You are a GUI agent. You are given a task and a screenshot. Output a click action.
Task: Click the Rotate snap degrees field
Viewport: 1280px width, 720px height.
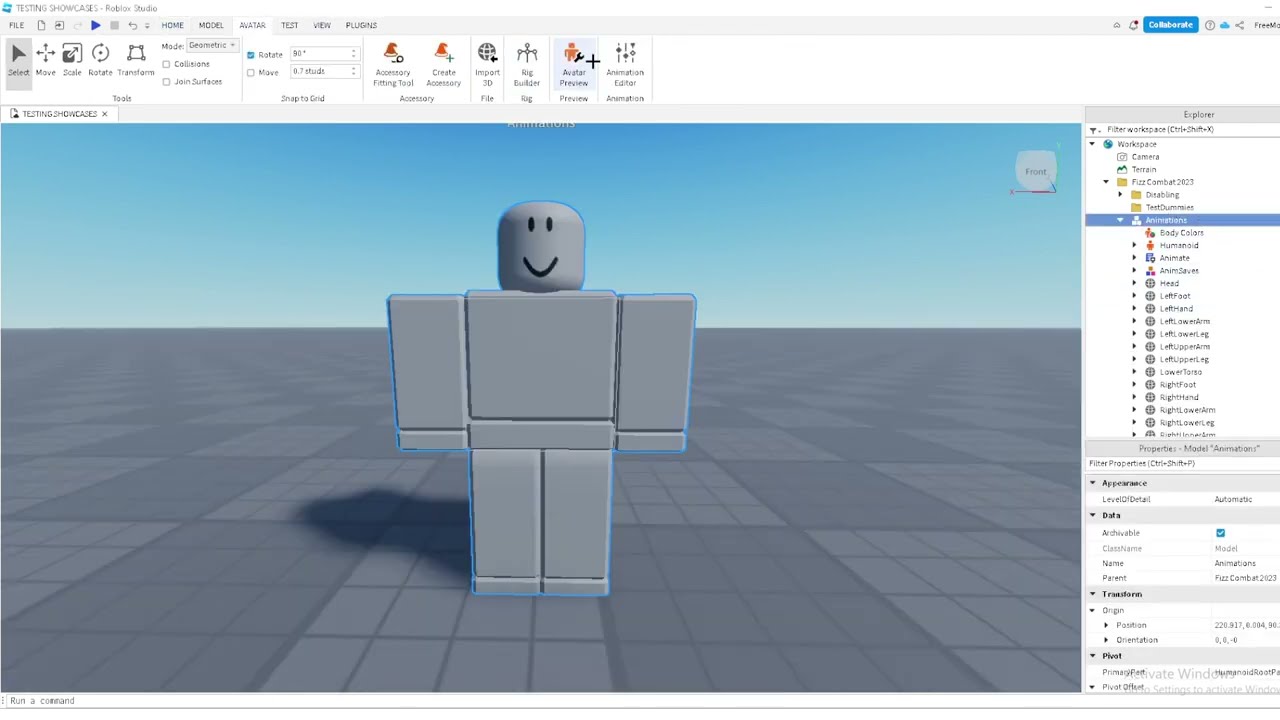click(323, 54)
